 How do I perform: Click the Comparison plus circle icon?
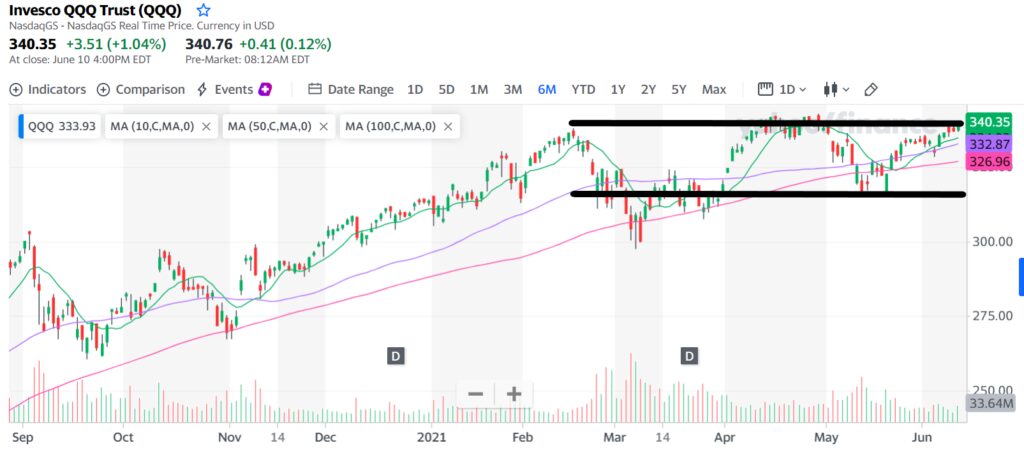pos(103,90)
